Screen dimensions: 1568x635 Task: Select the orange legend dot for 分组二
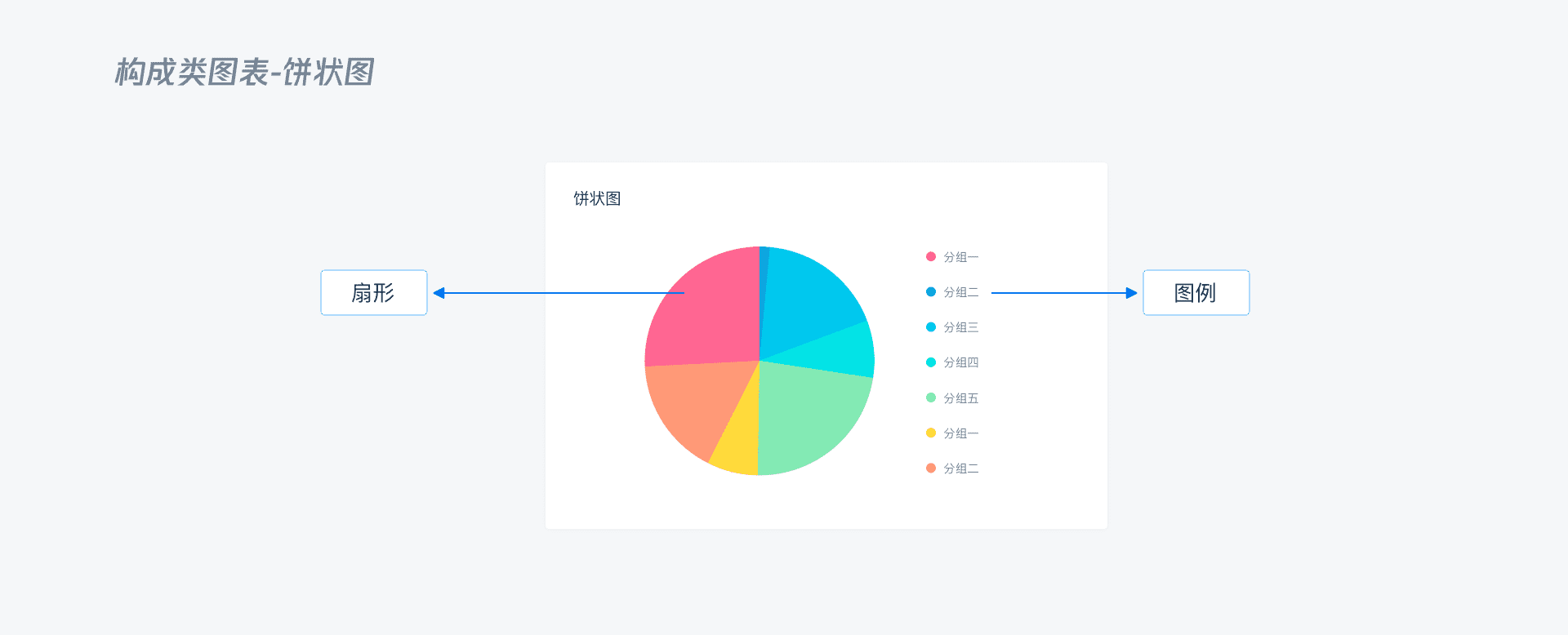(x=930, y=468)
